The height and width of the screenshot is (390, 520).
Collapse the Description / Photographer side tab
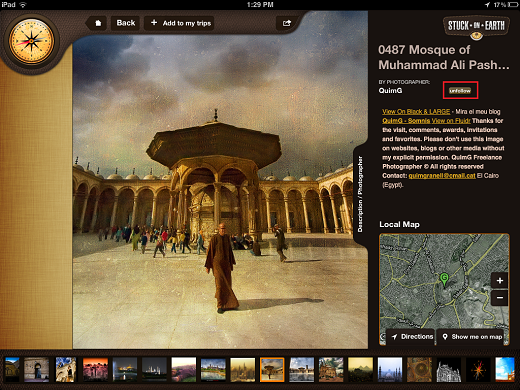pos(360,194)
